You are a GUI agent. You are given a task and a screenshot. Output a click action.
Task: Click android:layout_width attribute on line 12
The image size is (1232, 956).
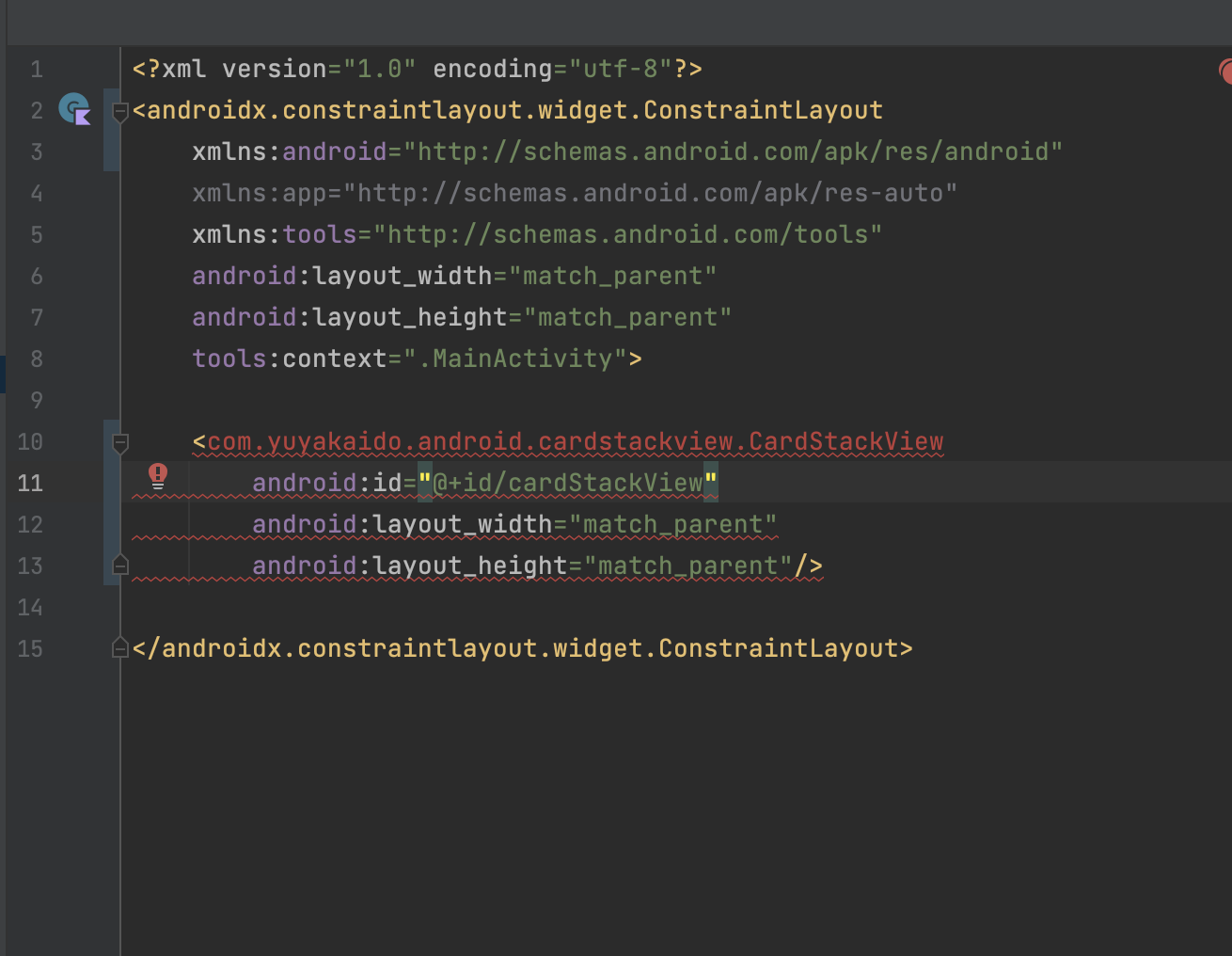[514, 524]
